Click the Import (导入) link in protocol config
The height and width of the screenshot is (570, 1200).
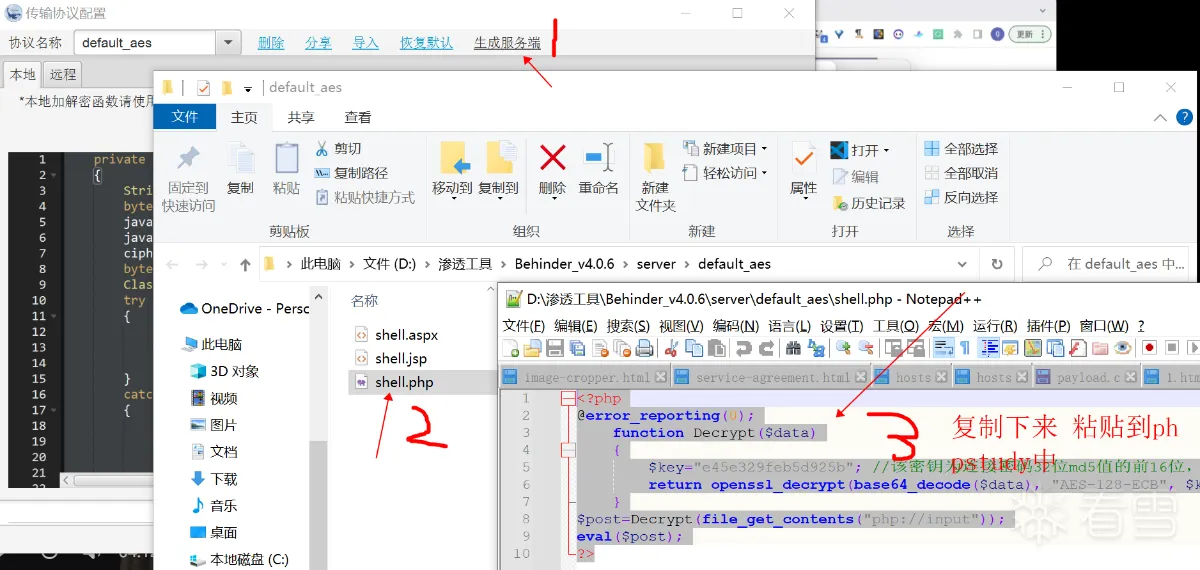pyautogui.click(x=366, y=43)
